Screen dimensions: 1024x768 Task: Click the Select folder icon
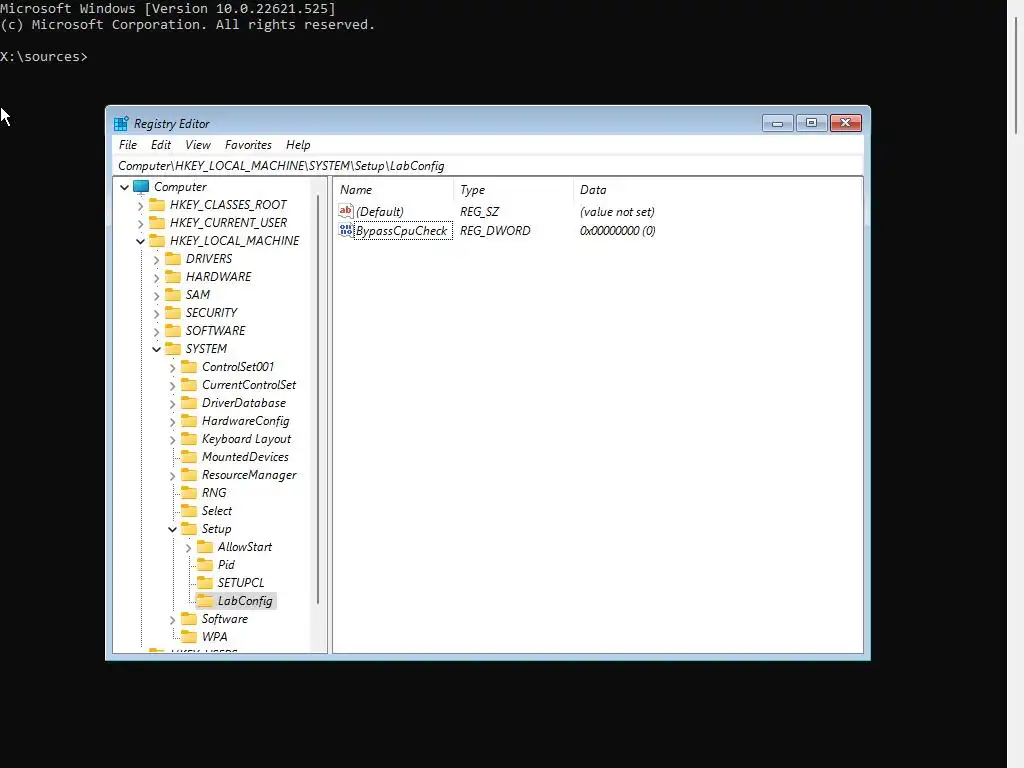(189, 511)
